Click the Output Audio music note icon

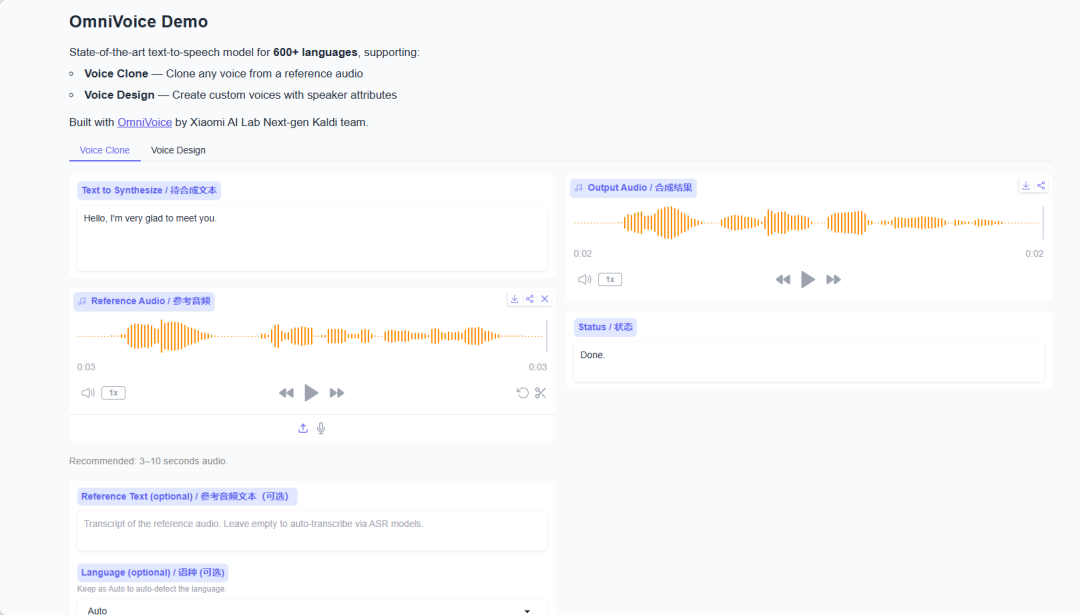click(579, 188)
